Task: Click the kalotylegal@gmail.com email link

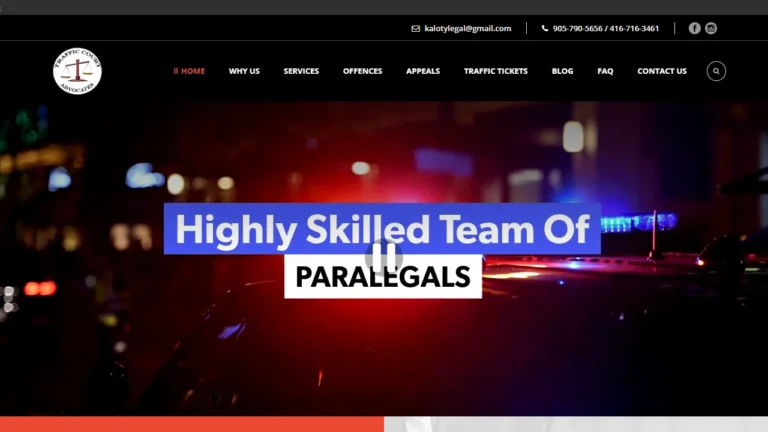Action: 468,28
